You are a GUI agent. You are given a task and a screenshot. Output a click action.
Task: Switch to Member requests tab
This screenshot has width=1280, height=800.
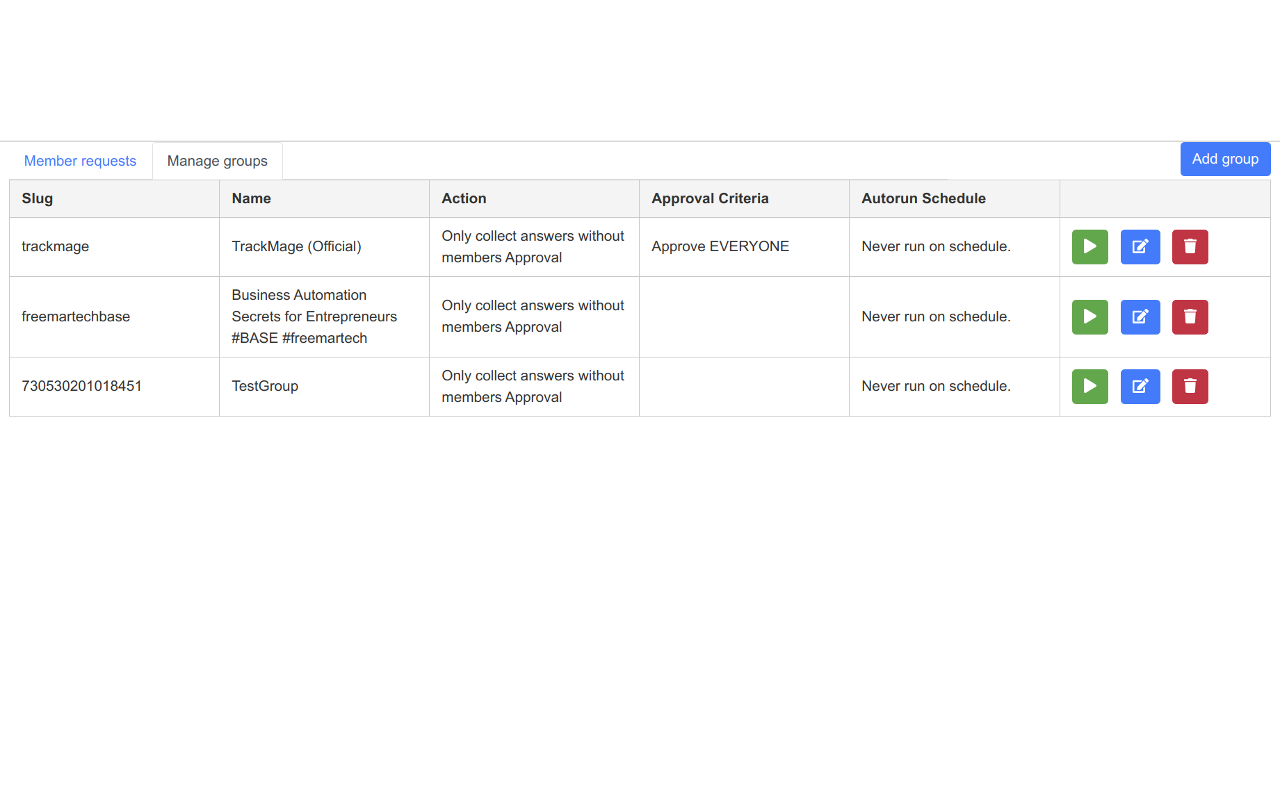point(80,161)
